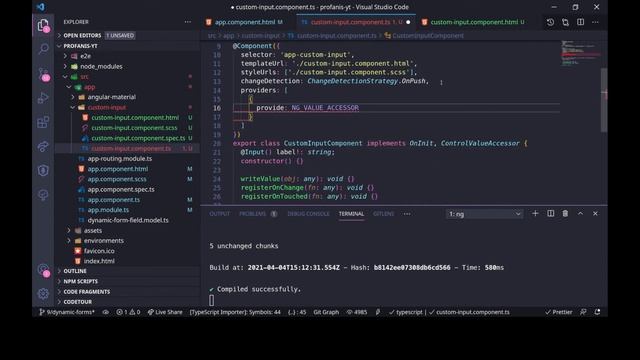The image size is (640, 360).
Task: Open Git Graph from status bar
Action: (326, 312)
